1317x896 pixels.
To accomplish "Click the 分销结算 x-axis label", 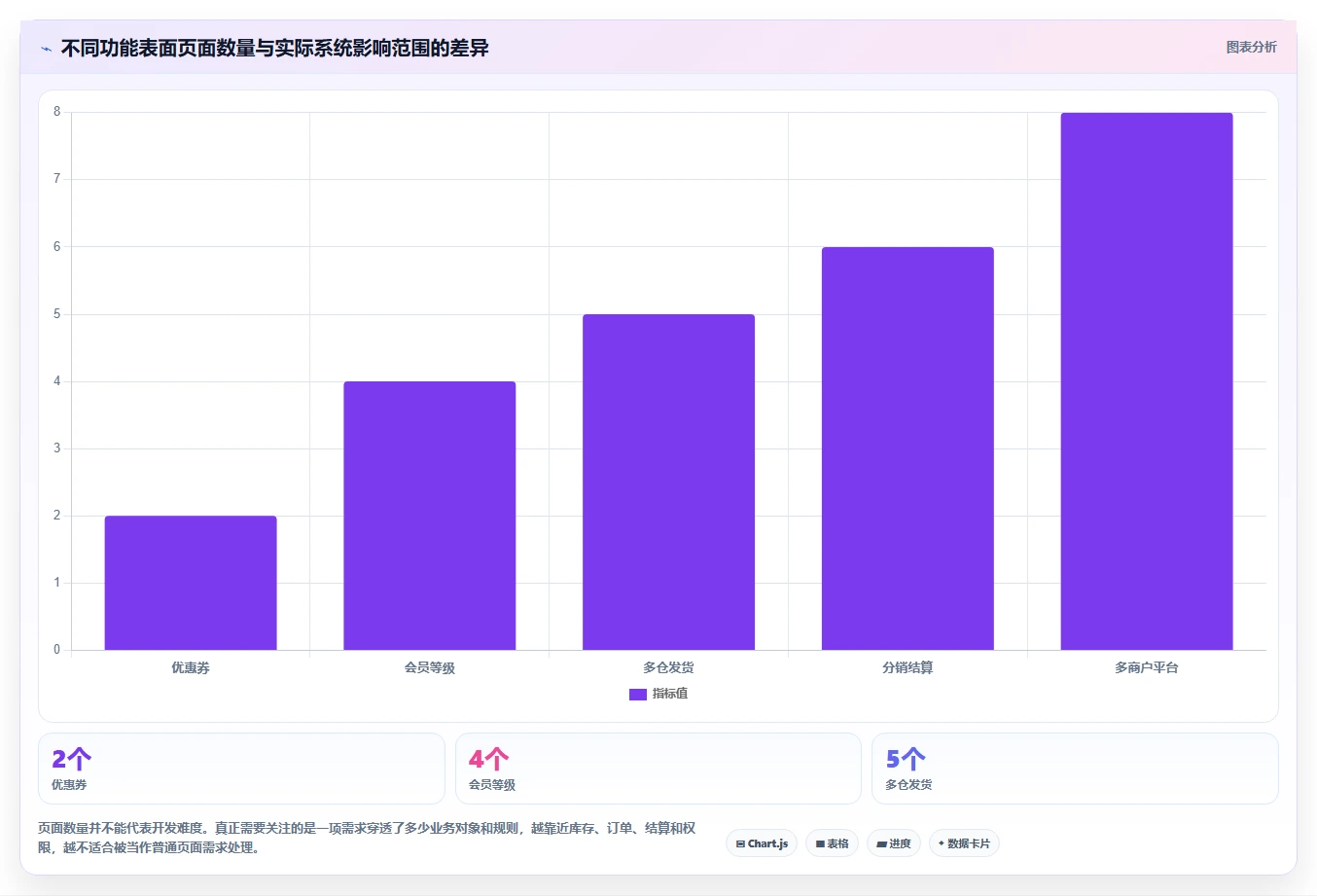I will 908,667.
